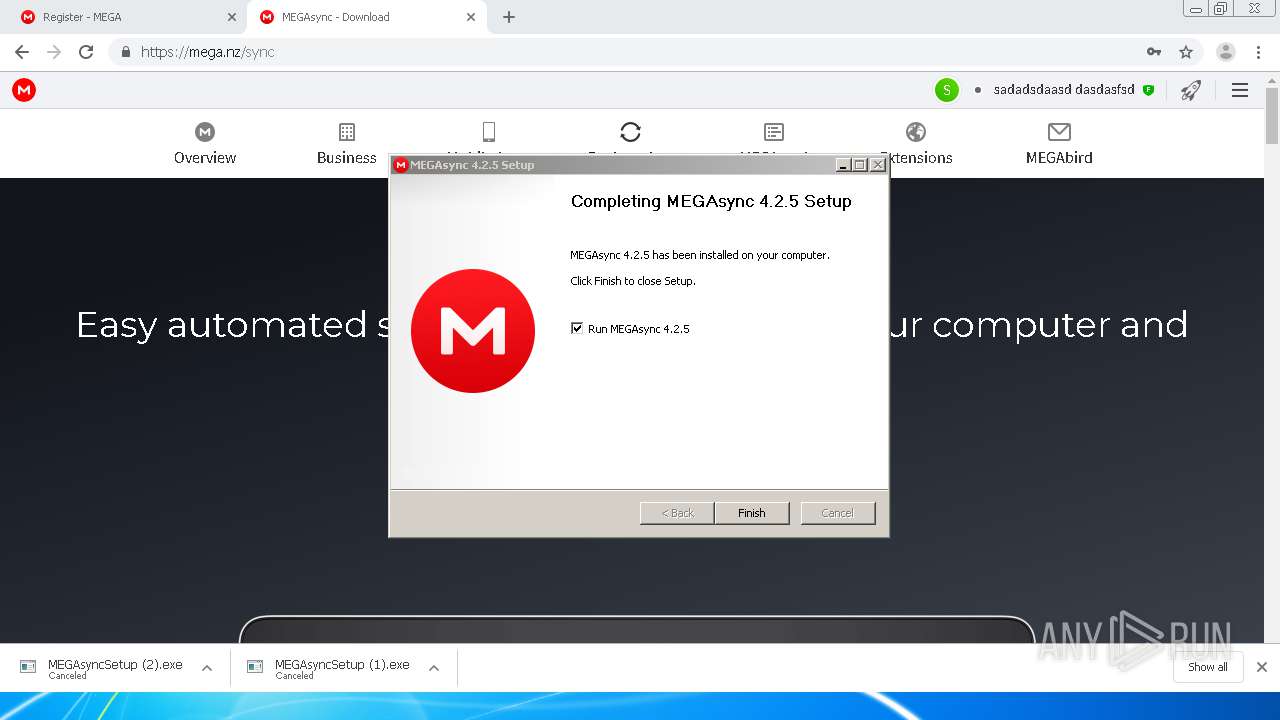Click Finish in the Setup dialog
The width and height of the screenshot is (1280, 720).
click(x=752, y=513)
